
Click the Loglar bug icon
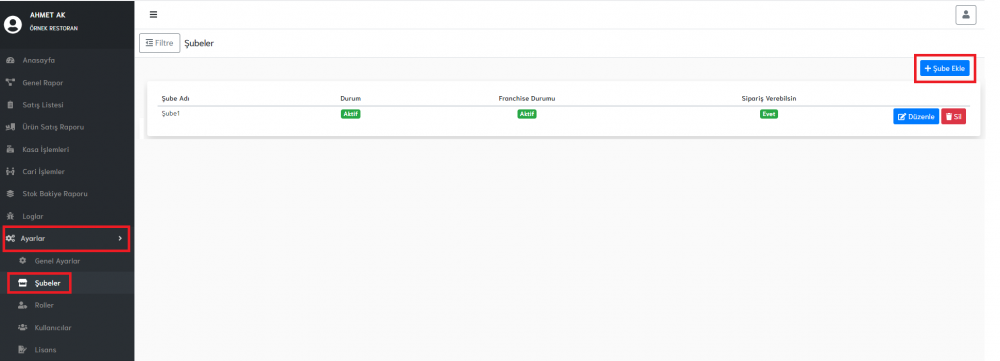click(x=10, y=216)
